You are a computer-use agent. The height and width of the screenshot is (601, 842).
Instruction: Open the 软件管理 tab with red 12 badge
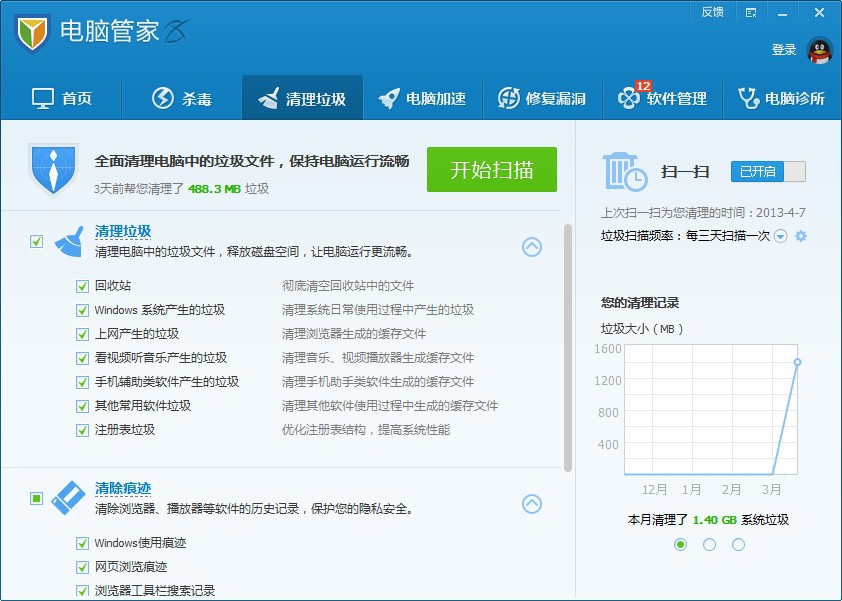(665, 97)
